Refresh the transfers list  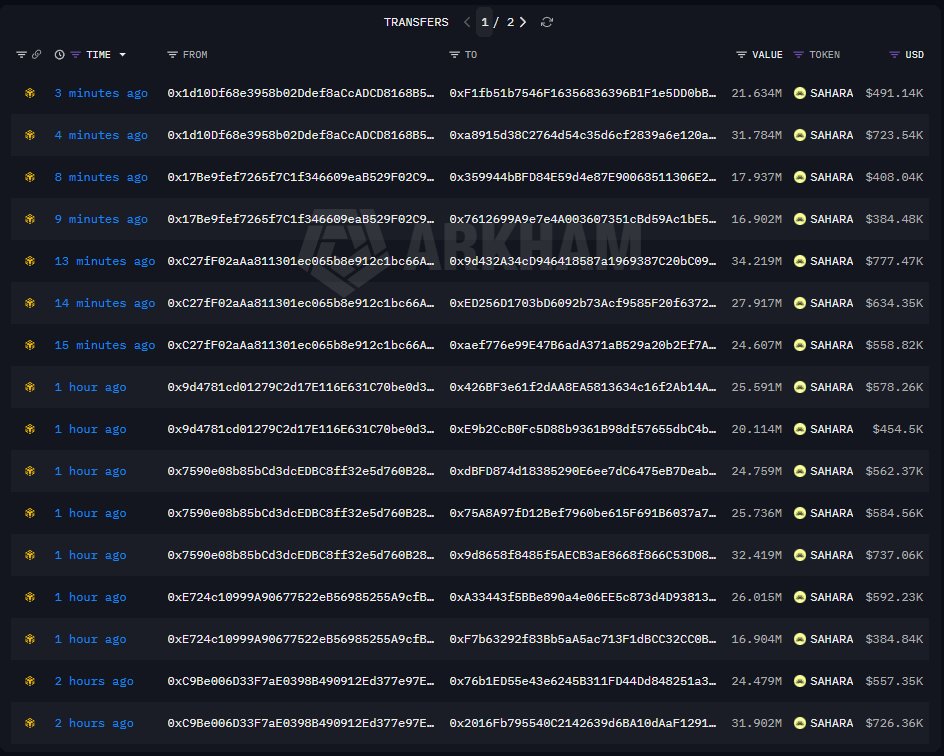point(547,22)
